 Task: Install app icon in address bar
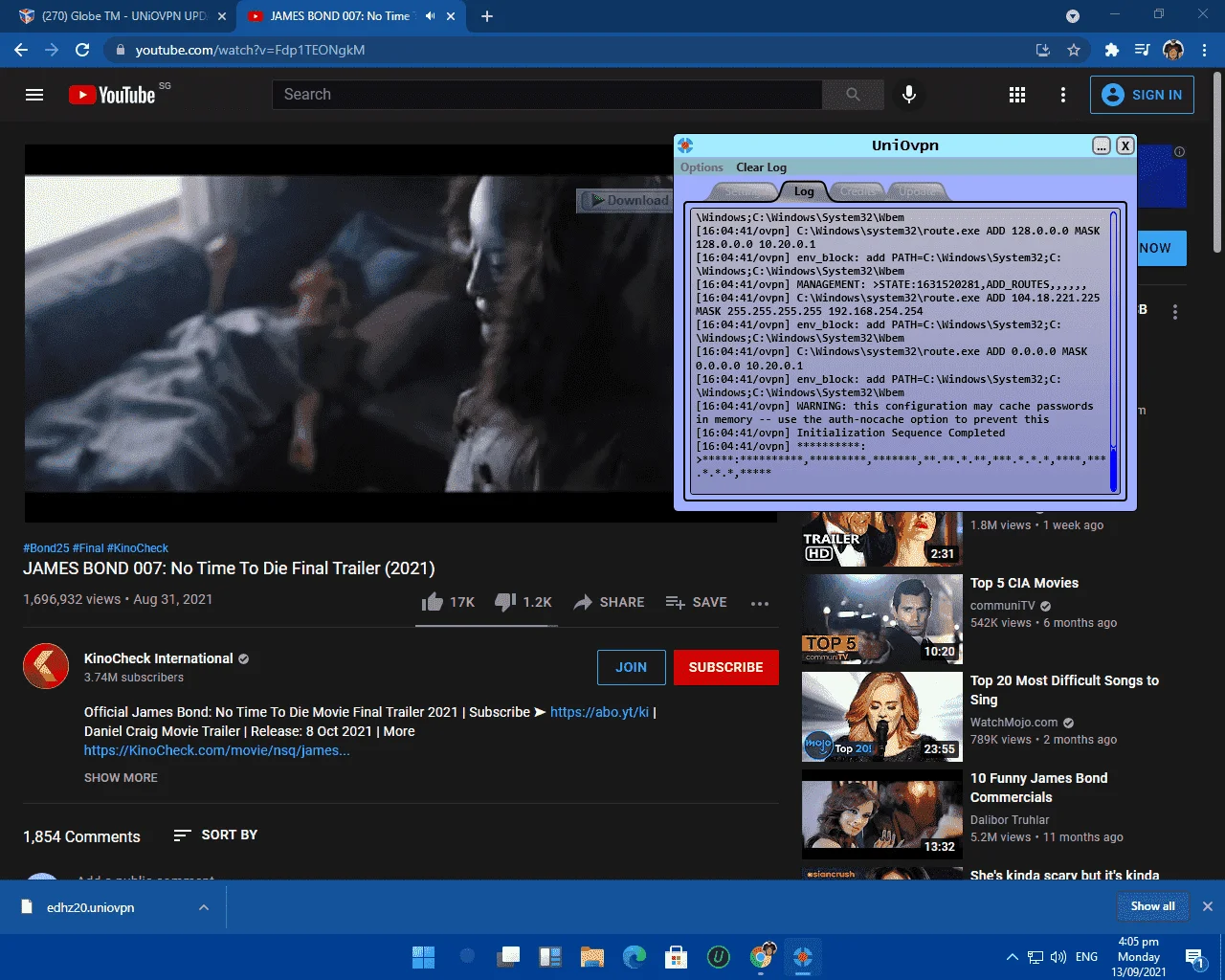point(1043,50)
